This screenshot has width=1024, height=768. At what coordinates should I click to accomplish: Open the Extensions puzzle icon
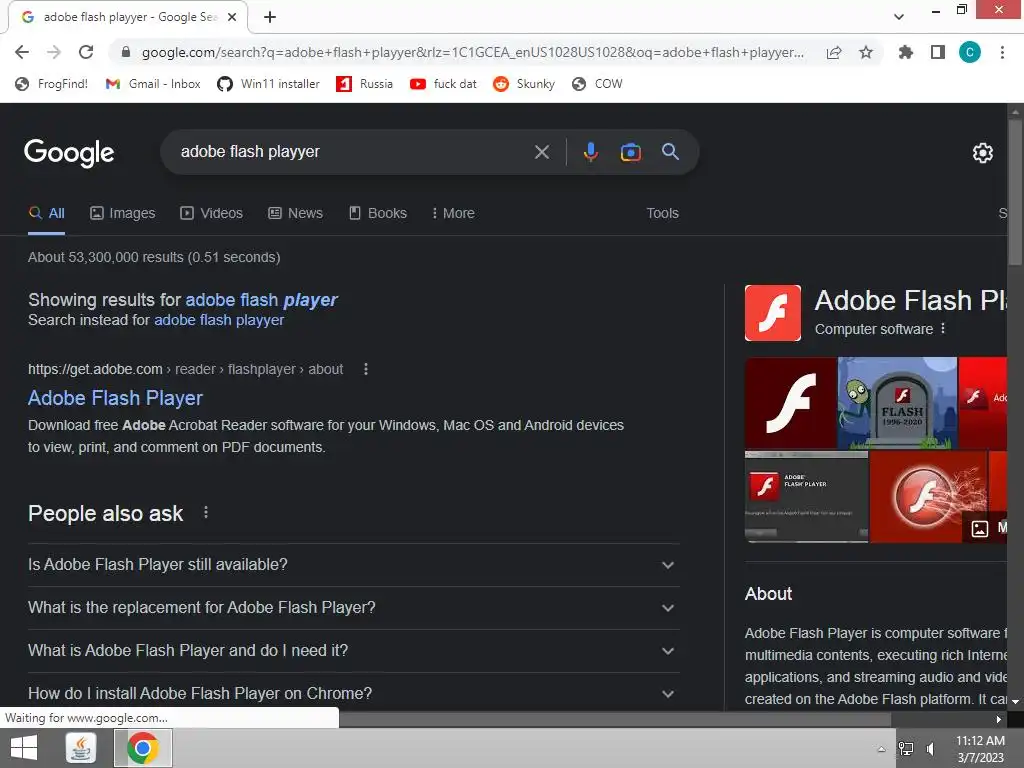pos(906,52)
